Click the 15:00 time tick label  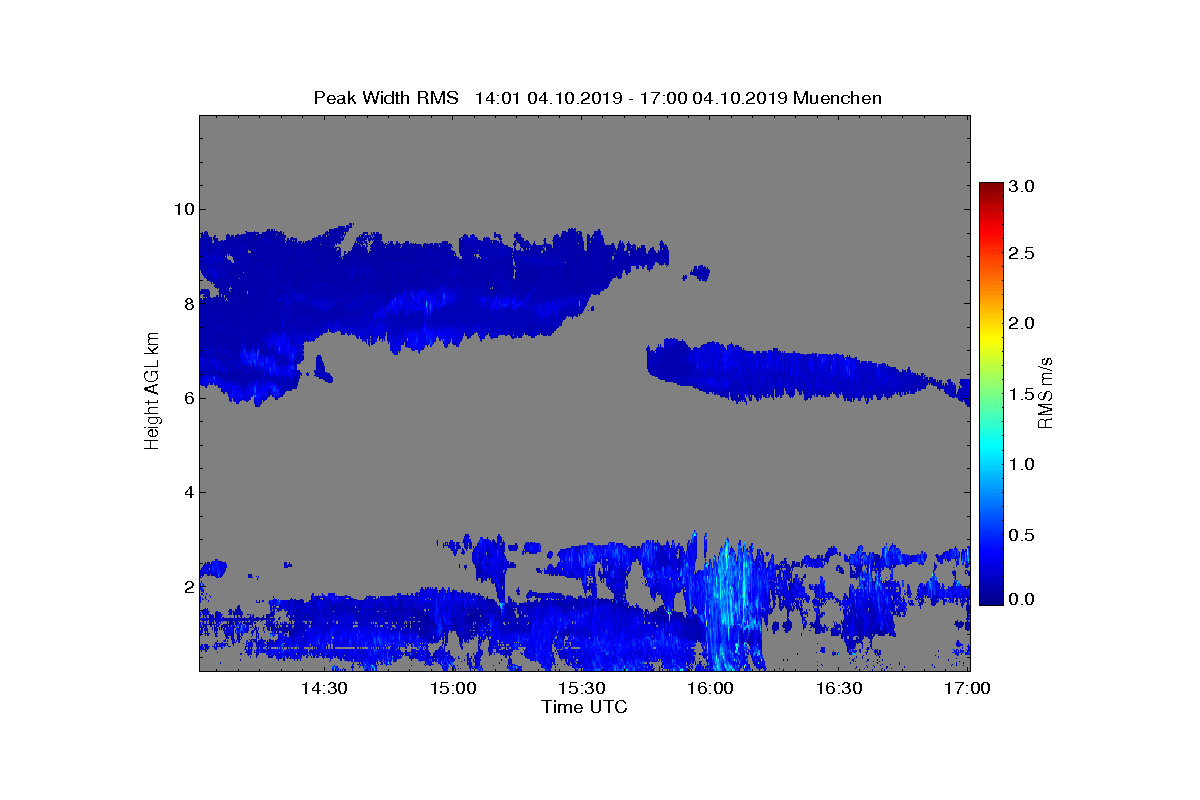pos(453,689)
